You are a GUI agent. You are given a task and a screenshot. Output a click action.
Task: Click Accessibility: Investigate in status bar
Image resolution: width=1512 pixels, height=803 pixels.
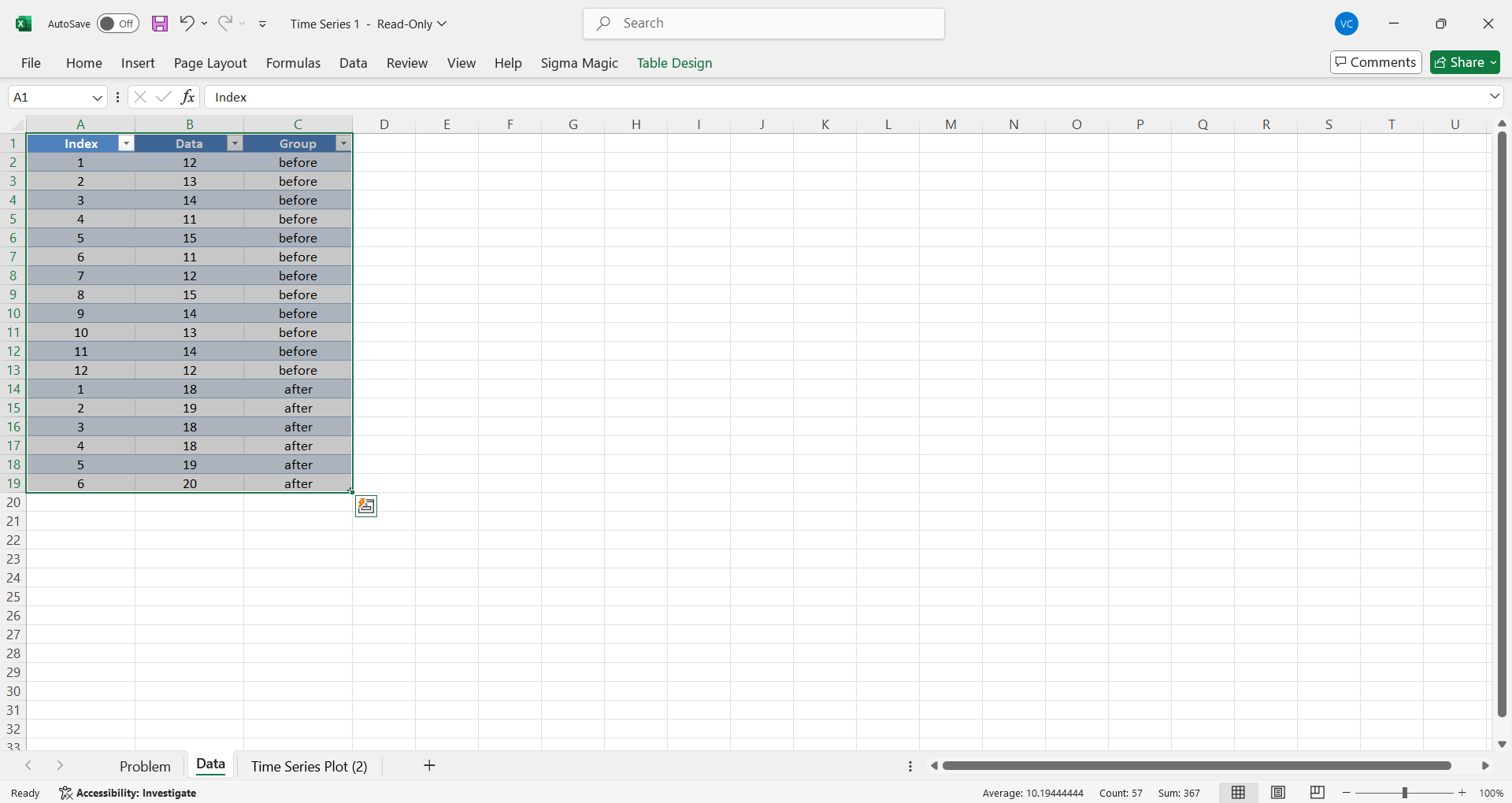(128, 793)
